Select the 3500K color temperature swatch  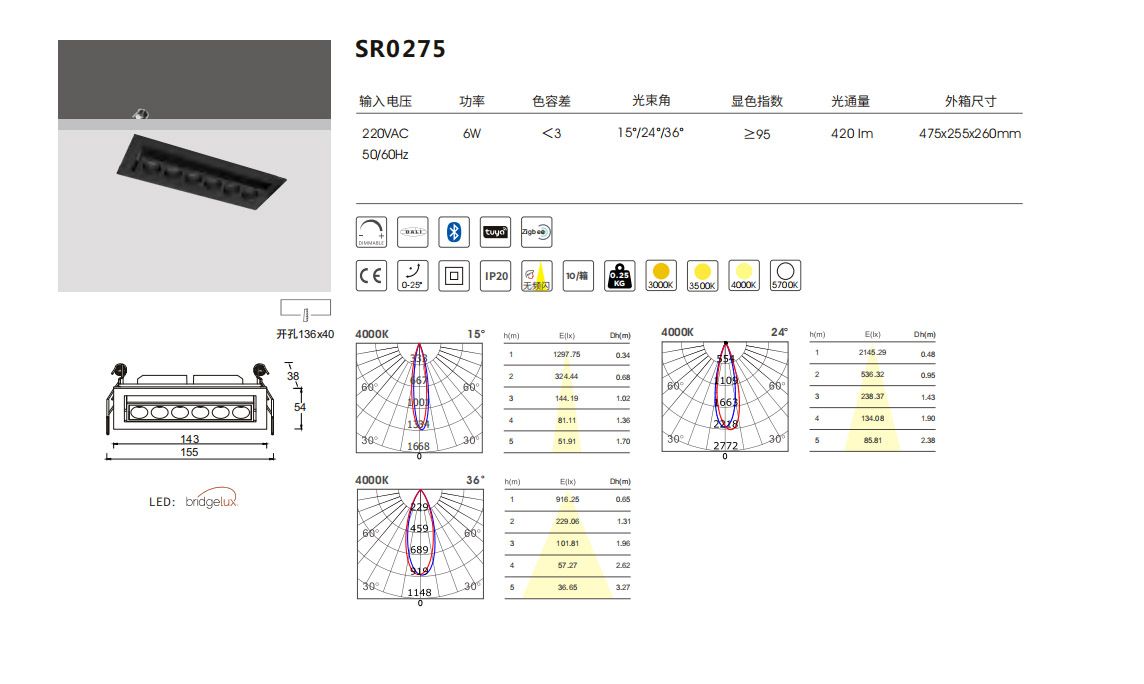[x=703, y=276]
